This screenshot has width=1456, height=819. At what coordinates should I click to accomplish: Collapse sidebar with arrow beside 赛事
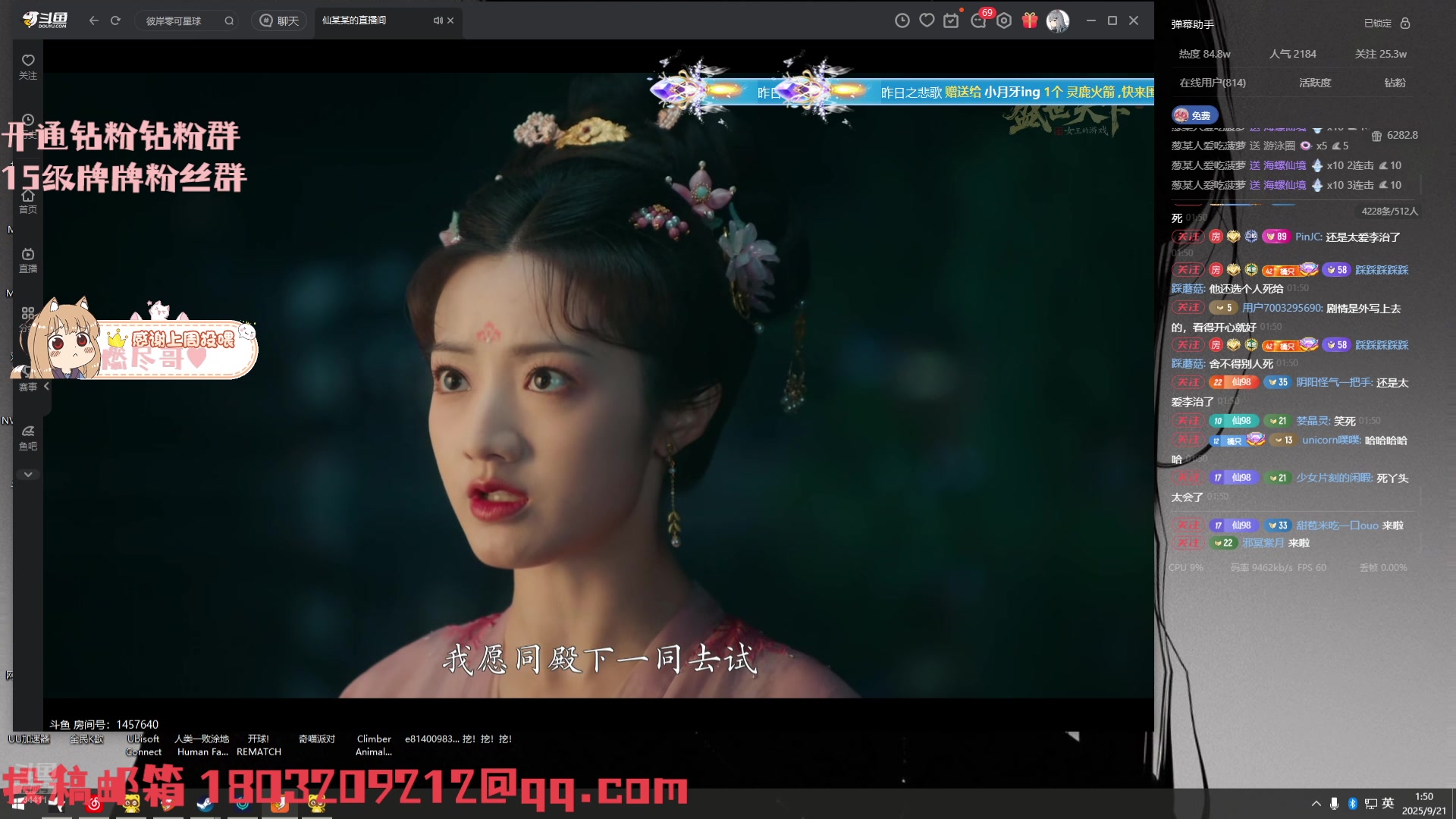coord(46,386)
